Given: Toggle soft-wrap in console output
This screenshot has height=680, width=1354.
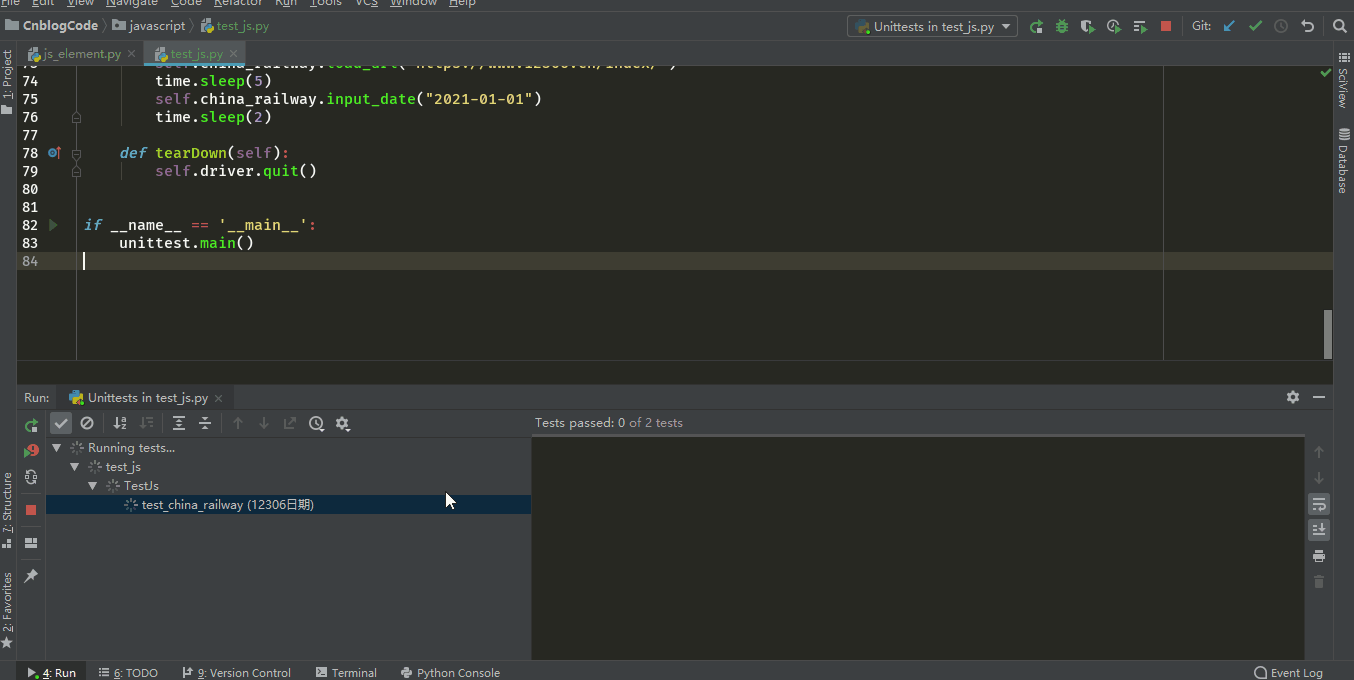Looking at the screenshot, I should coord(1319,504).
